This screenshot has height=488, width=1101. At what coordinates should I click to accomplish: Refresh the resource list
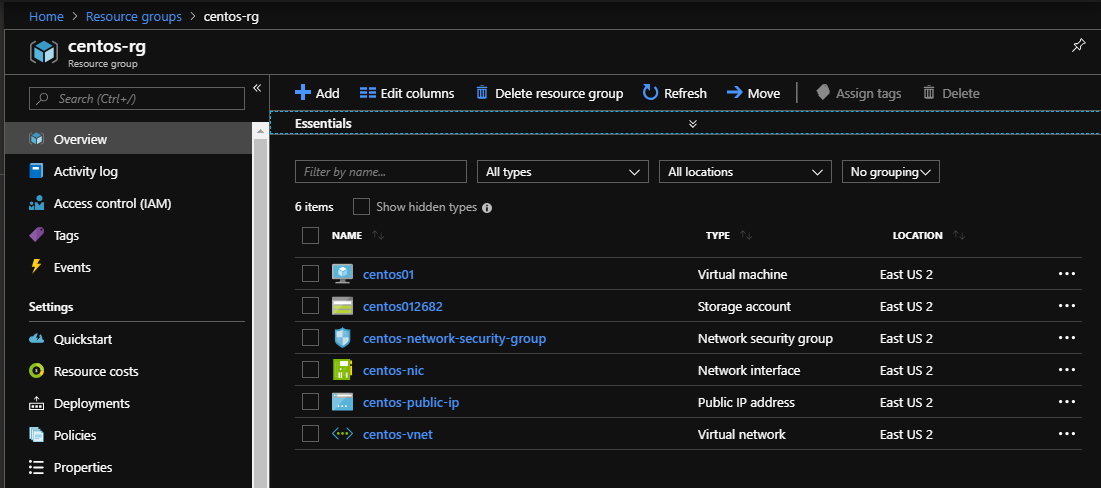tap(675, 93)
